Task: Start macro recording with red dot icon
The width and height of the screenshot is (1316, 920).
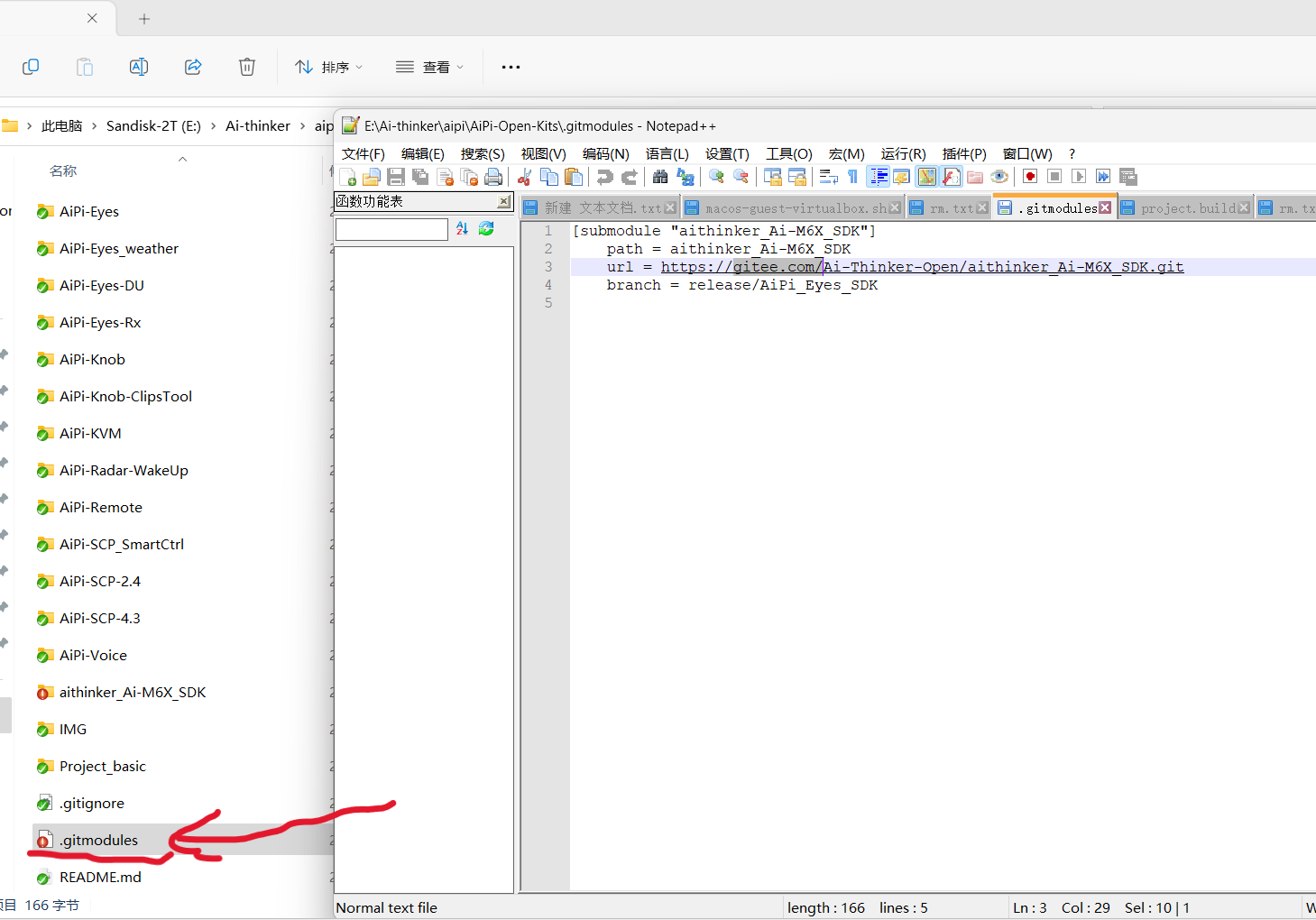Action: [x=1030, y=177]
